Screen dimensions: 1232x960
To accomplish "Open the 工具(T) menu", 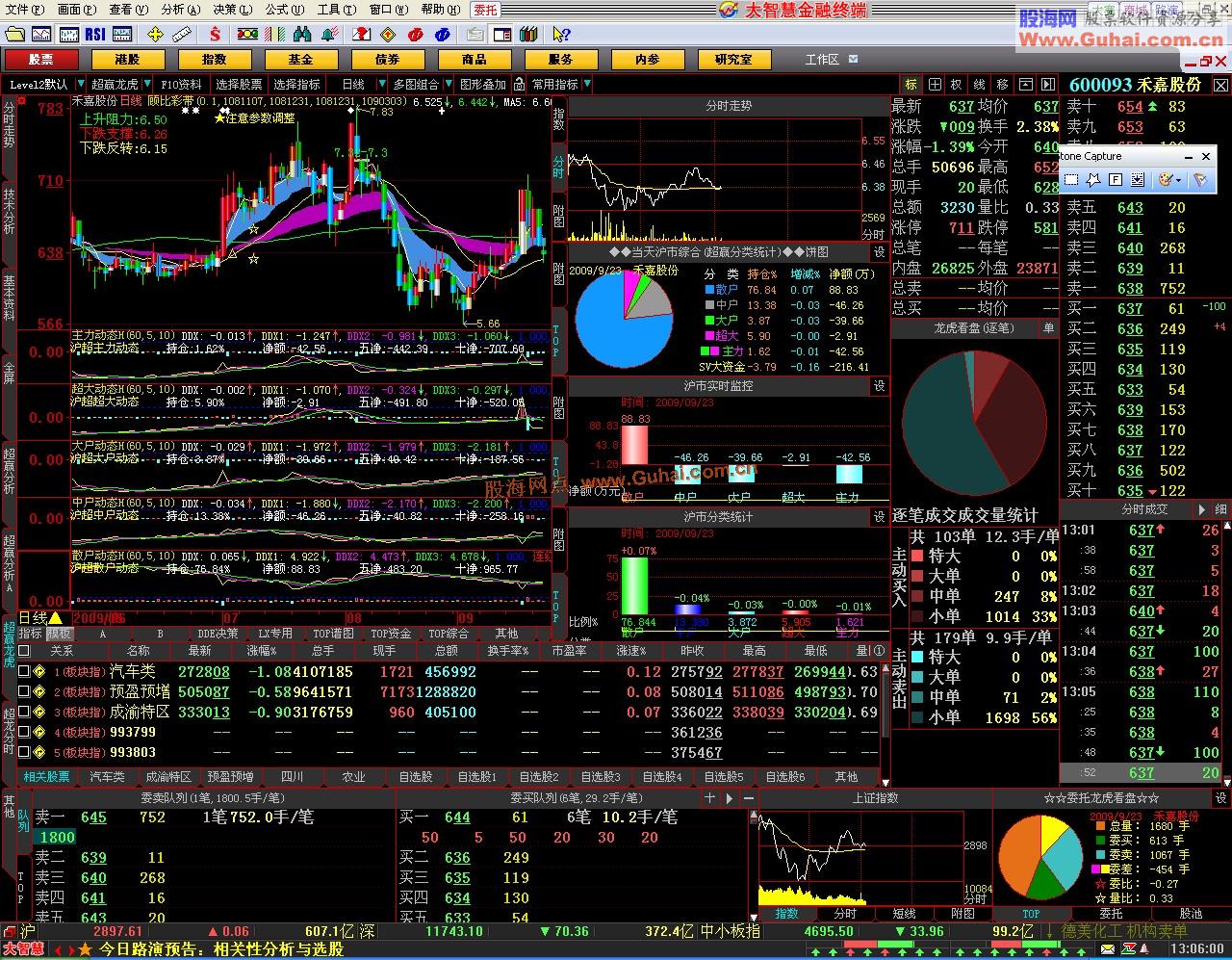I will pyautogui.click(x=336, y=10).
